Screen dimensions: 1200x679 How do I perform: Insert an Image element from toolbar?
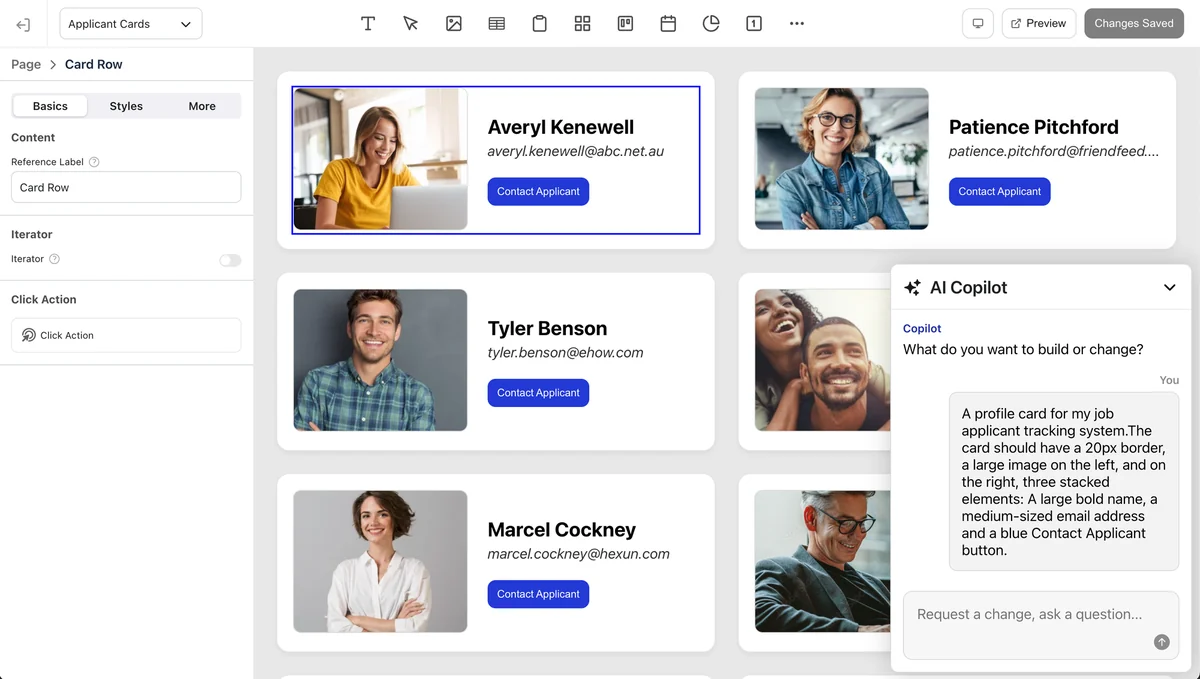(454, 23)
